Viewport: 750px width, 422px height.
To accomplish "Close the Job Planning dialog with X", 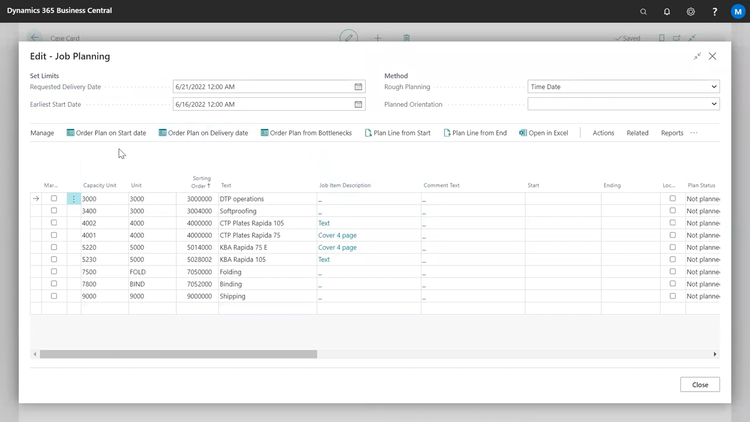I will (713, 56).
